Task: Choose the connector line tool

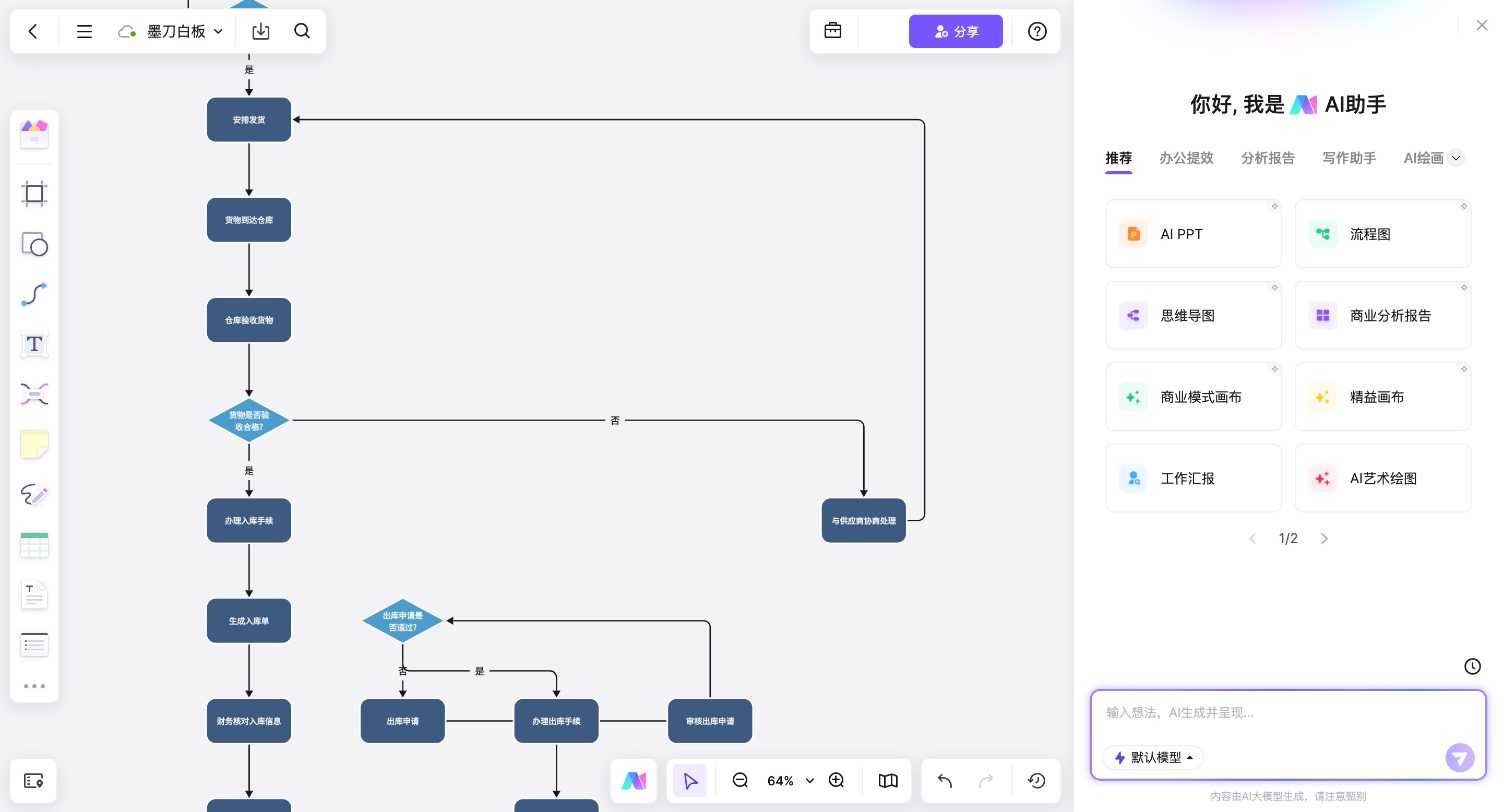Action: coord(34,294)
